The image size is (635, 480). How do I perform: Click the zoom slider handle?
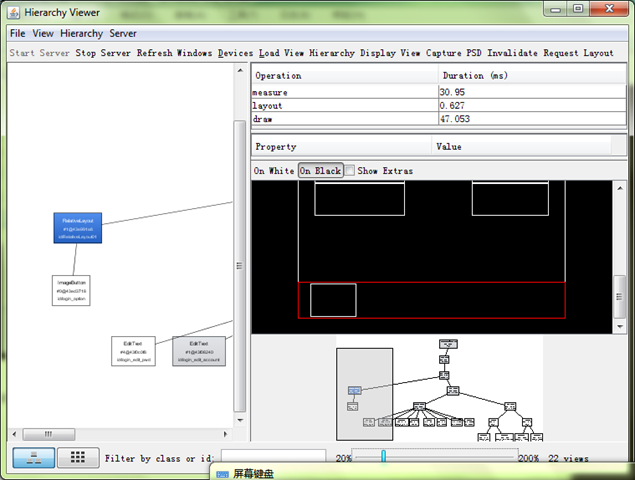point(383,457)
